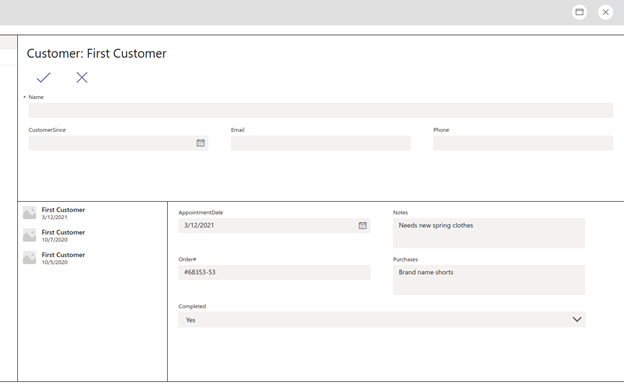Click image thumbnail of 10/7/2020 entry

coord(29,235)
